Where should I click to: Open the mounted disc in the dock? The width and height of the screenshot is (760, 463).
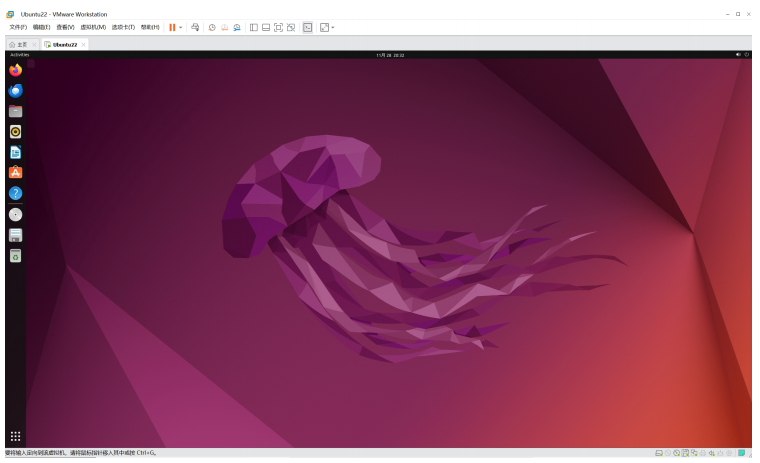(x=16, y=215)
